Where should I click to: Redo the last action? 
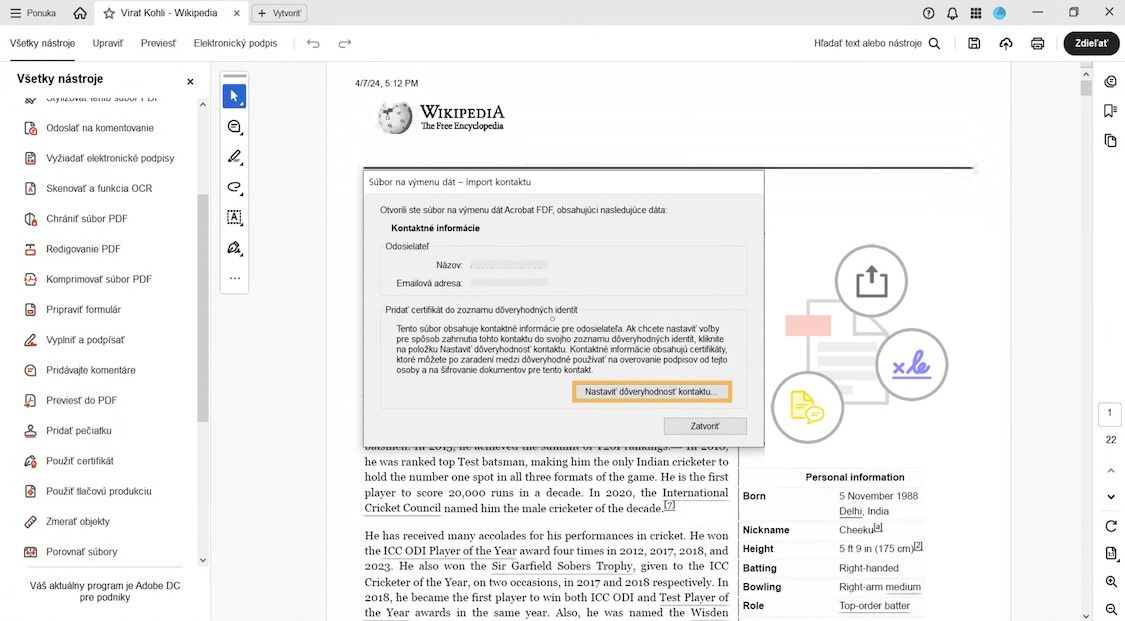[x=345, y=44]
